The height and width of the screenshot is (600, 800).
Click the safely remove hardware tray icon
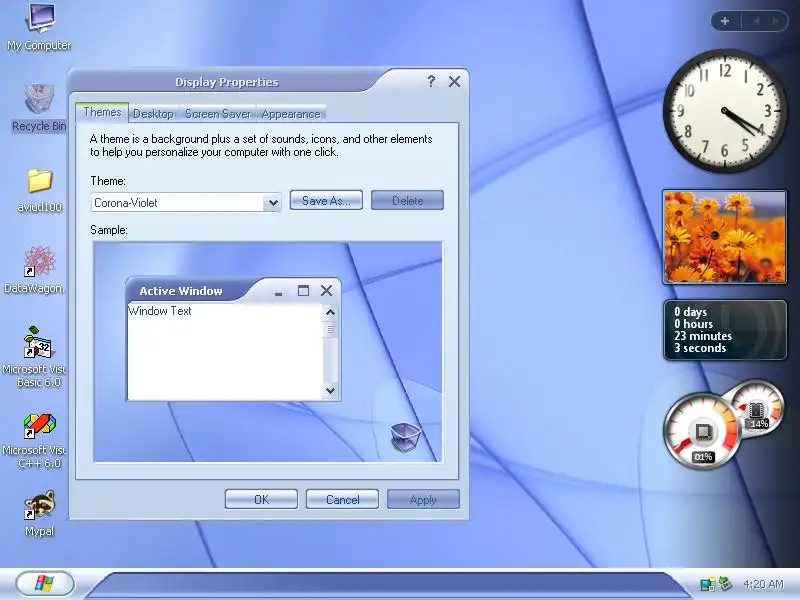(x=725, y=583)
